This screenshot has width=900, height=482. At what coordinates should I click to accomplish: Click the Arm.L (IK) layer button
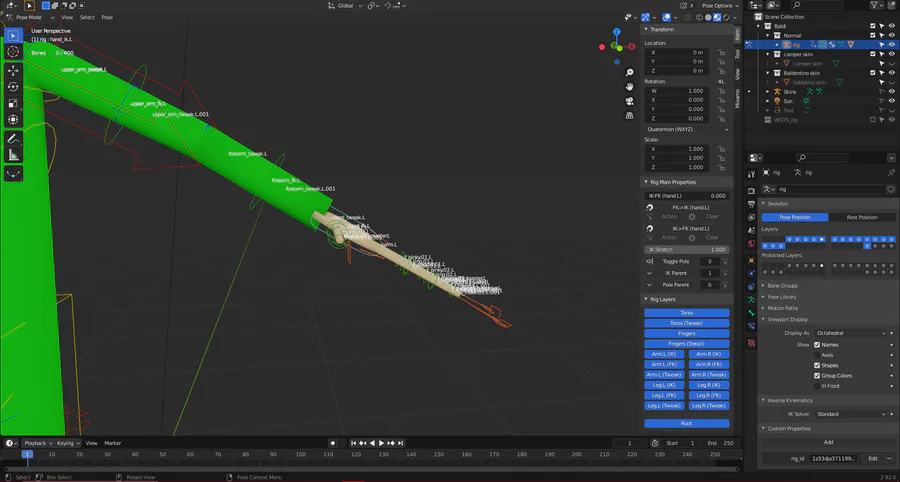(664, 354)
